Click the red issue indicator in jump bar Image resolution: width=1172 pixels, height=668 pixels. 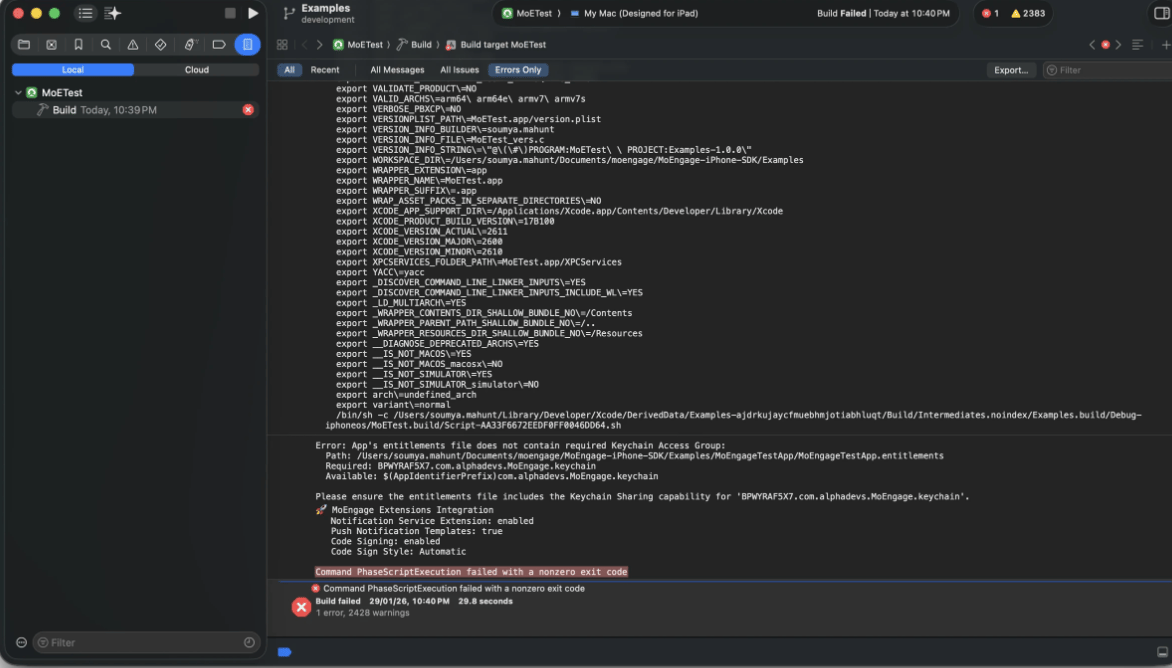[1105, 45]
